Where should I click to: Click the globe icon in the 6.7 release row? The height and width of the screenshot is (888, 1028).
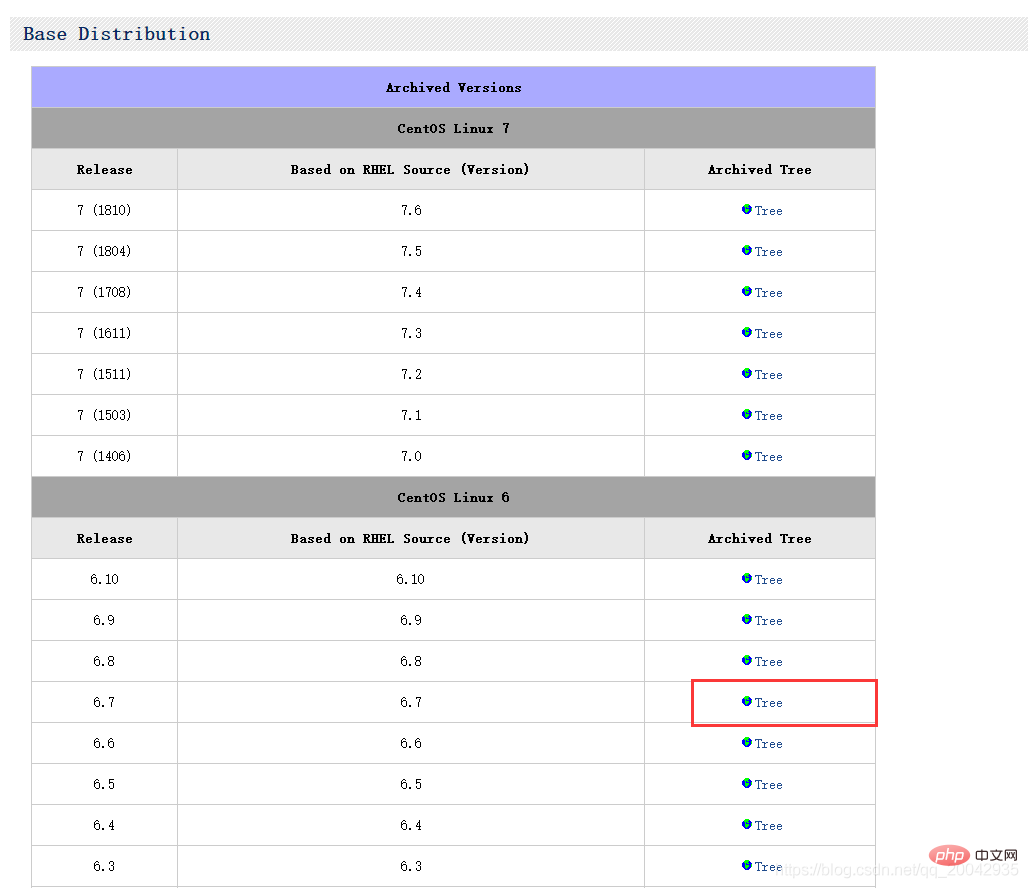coord(747,701)
